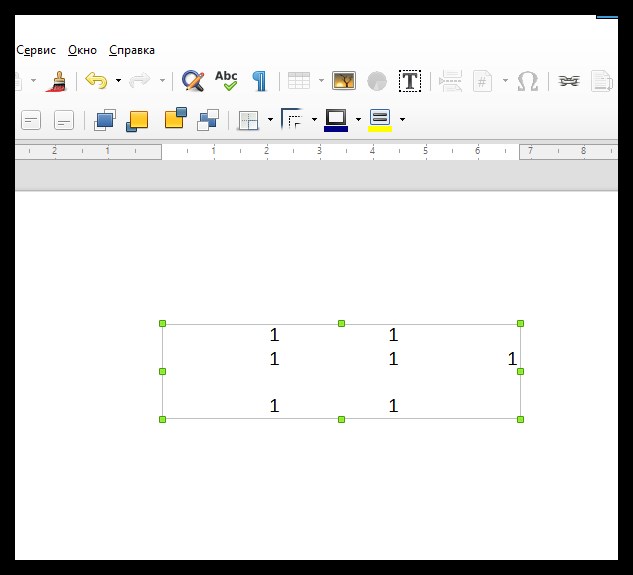Insert a hyperlink chain icon
The image size is (633, 575).
[569, 81]
